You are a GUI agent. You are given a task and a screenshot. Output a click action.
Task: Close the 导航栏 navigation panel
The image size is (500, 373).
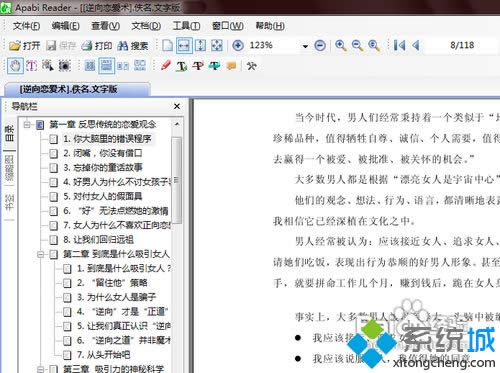[177, 106]
